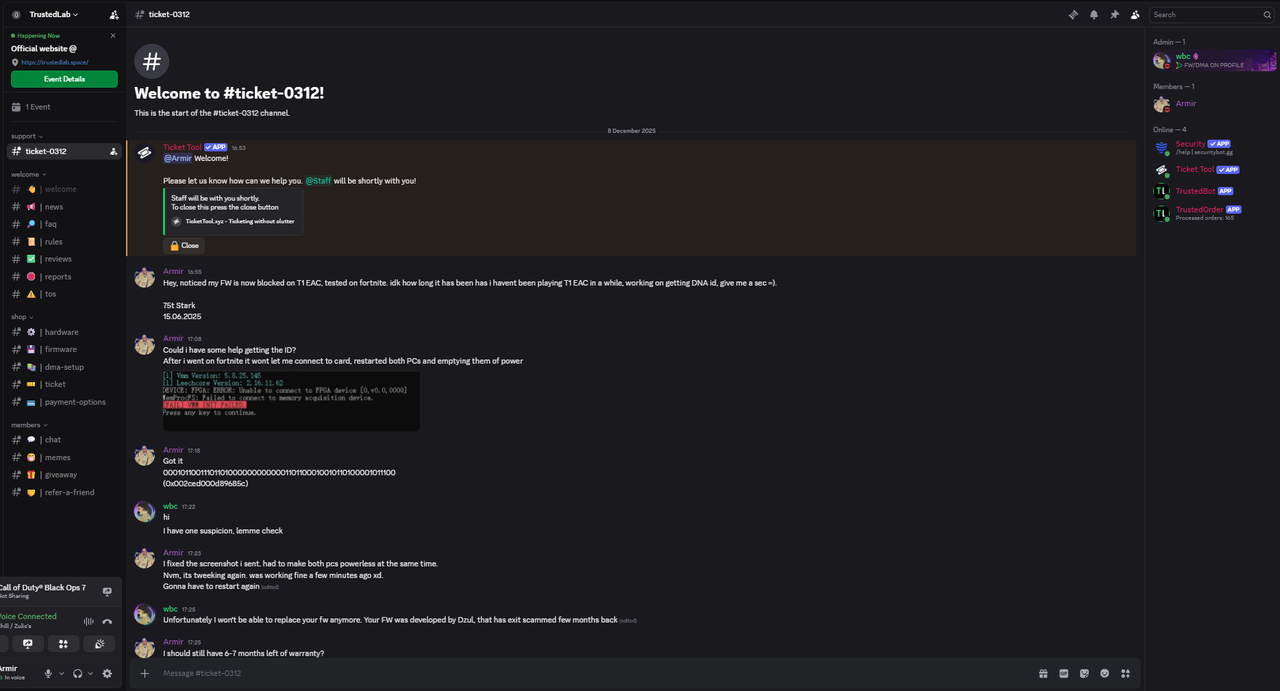
Task: Open the rules channel
Action: point(53,242)
